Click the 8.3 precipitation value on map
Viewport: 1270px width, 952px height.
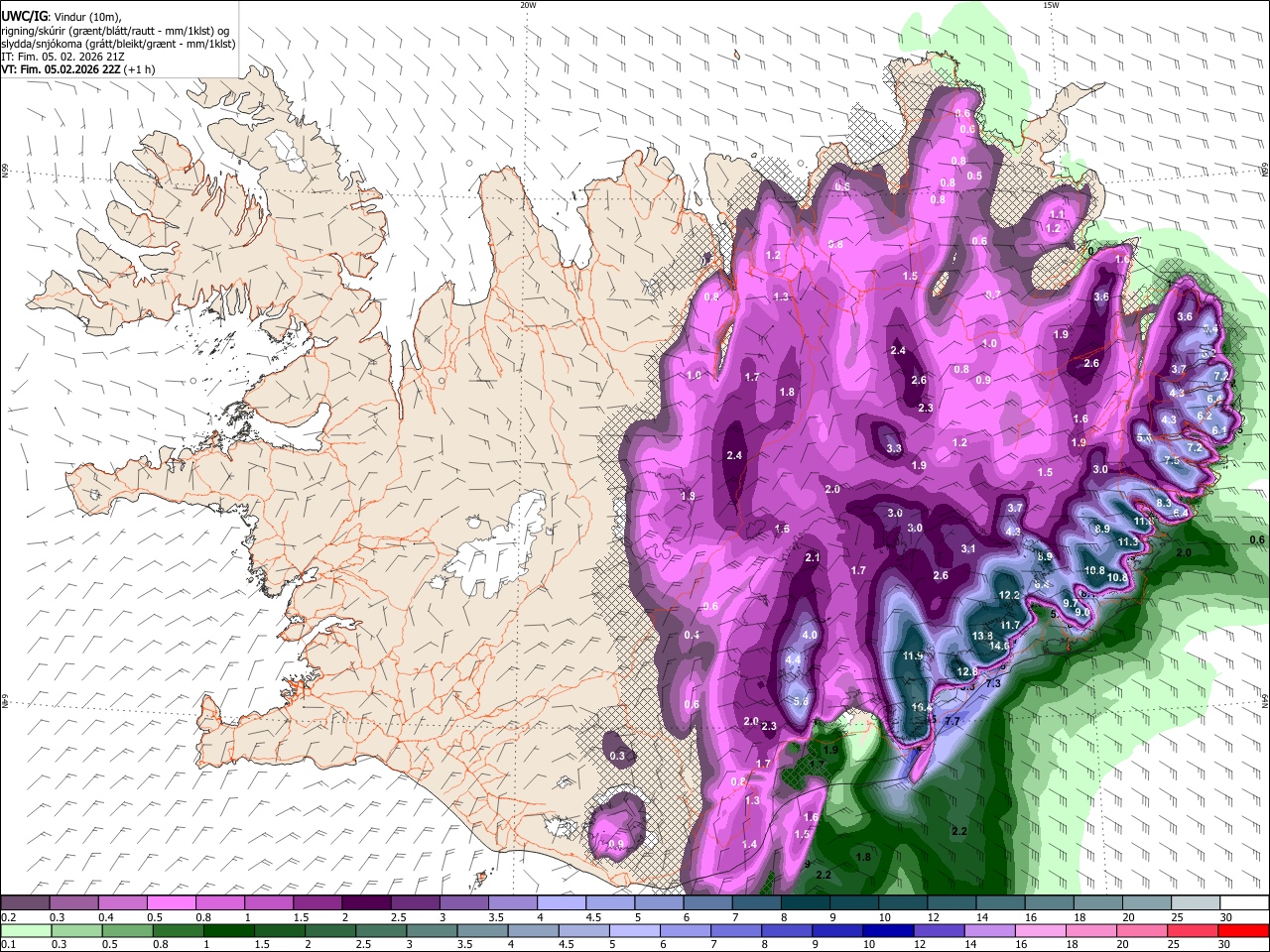click(x=1165, y=503)
